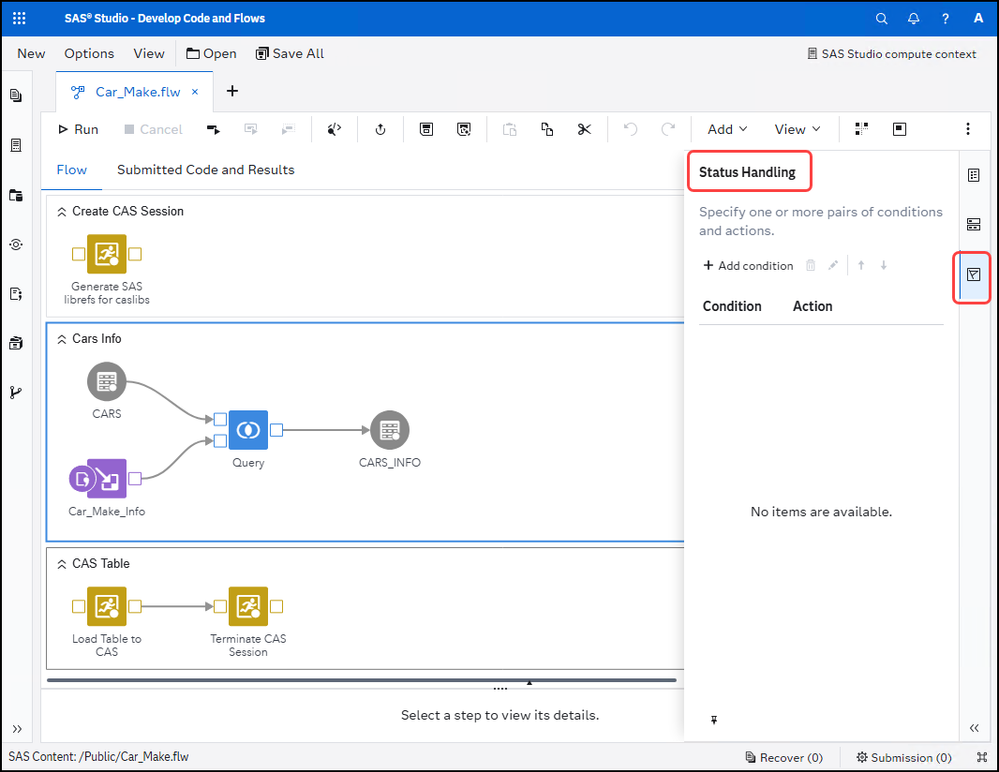The width and height of the screenshot is (999, 772).
Task: Select the Load Table to CAS node
Action: tap(106, 606)
